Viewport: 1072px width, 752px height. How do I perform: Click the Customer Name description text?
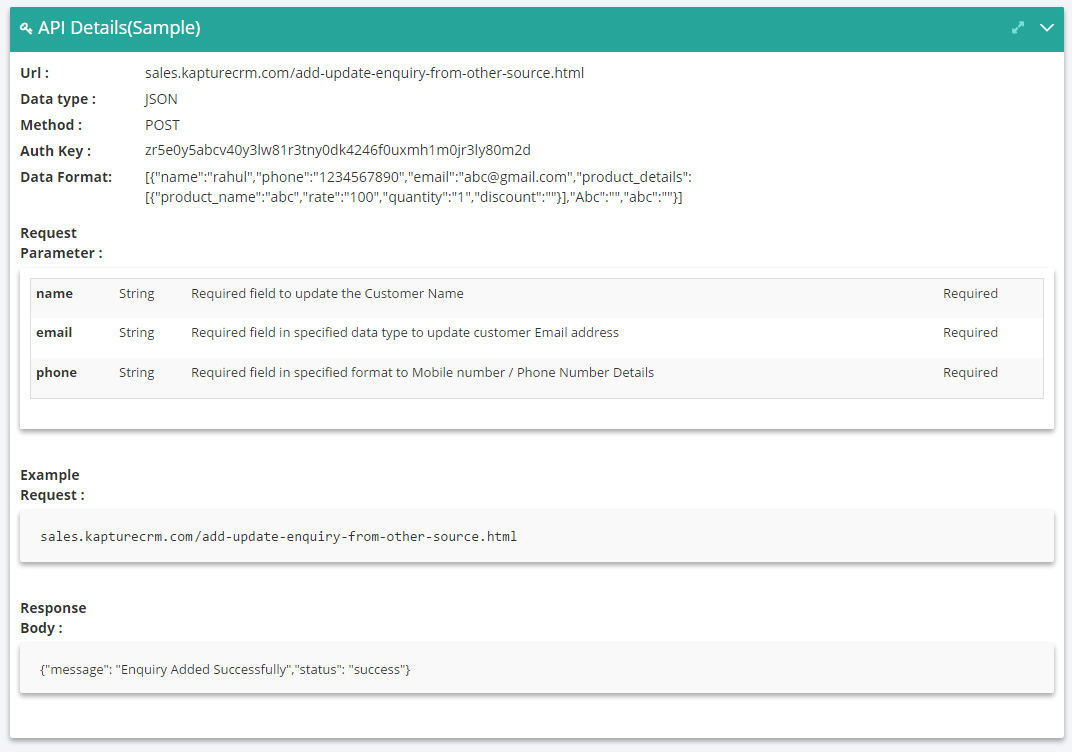(x=327, y=293)
